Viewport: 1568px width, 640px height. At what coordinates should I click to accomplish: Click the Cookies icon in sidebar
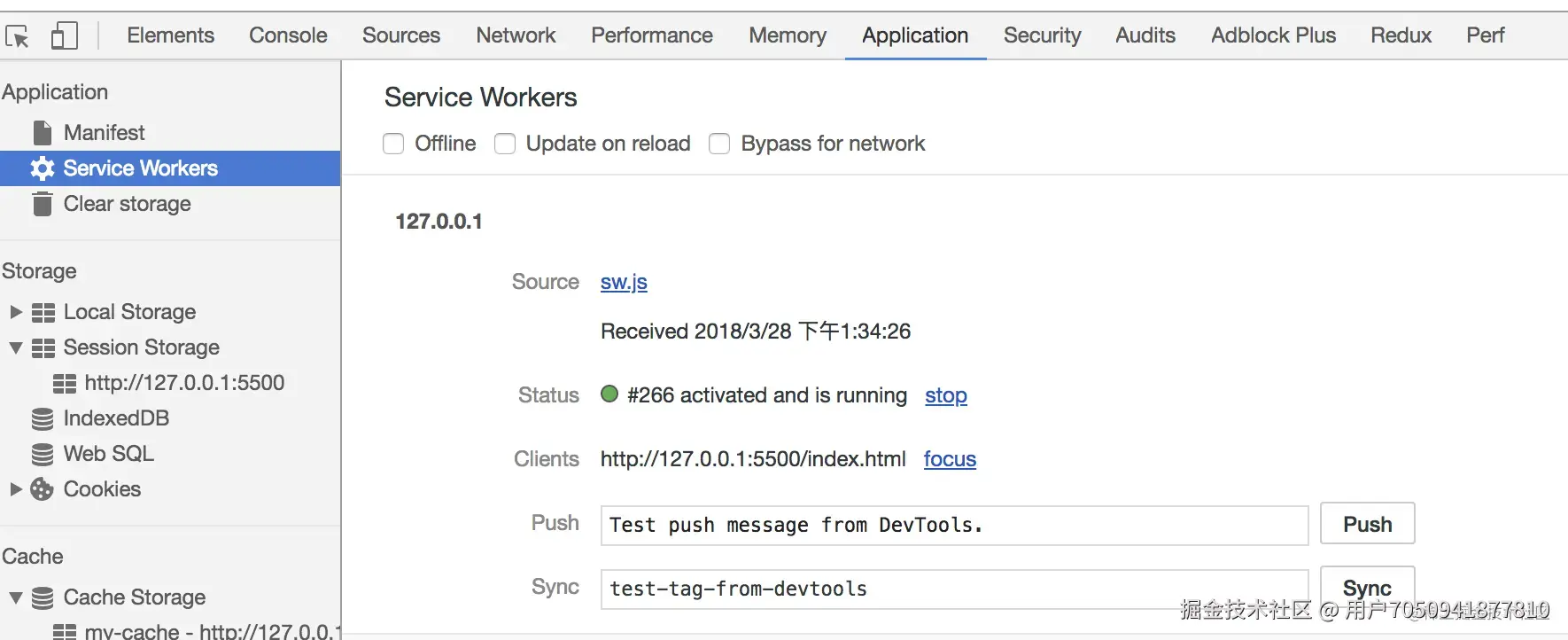coord(43,489)
